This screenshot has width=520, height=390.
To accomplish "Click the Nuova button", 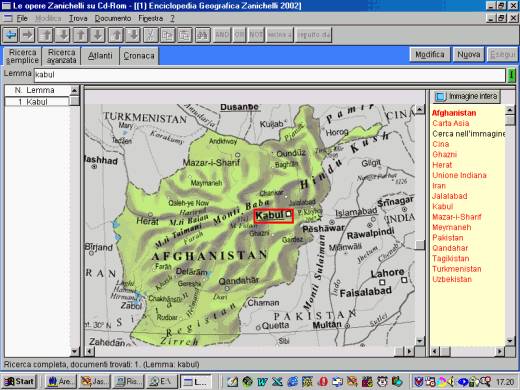I will click(468, 55).
